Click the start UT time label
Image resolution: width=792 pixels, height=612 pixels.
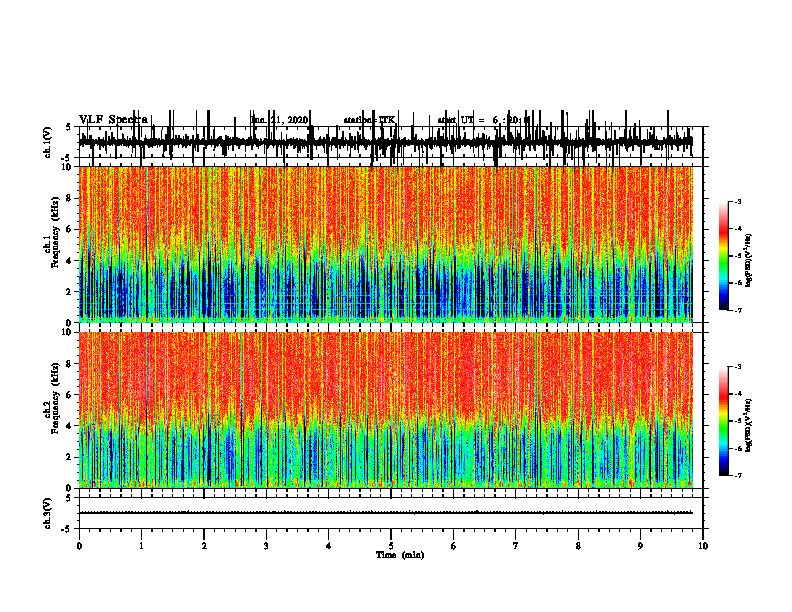tap(484, 120)
